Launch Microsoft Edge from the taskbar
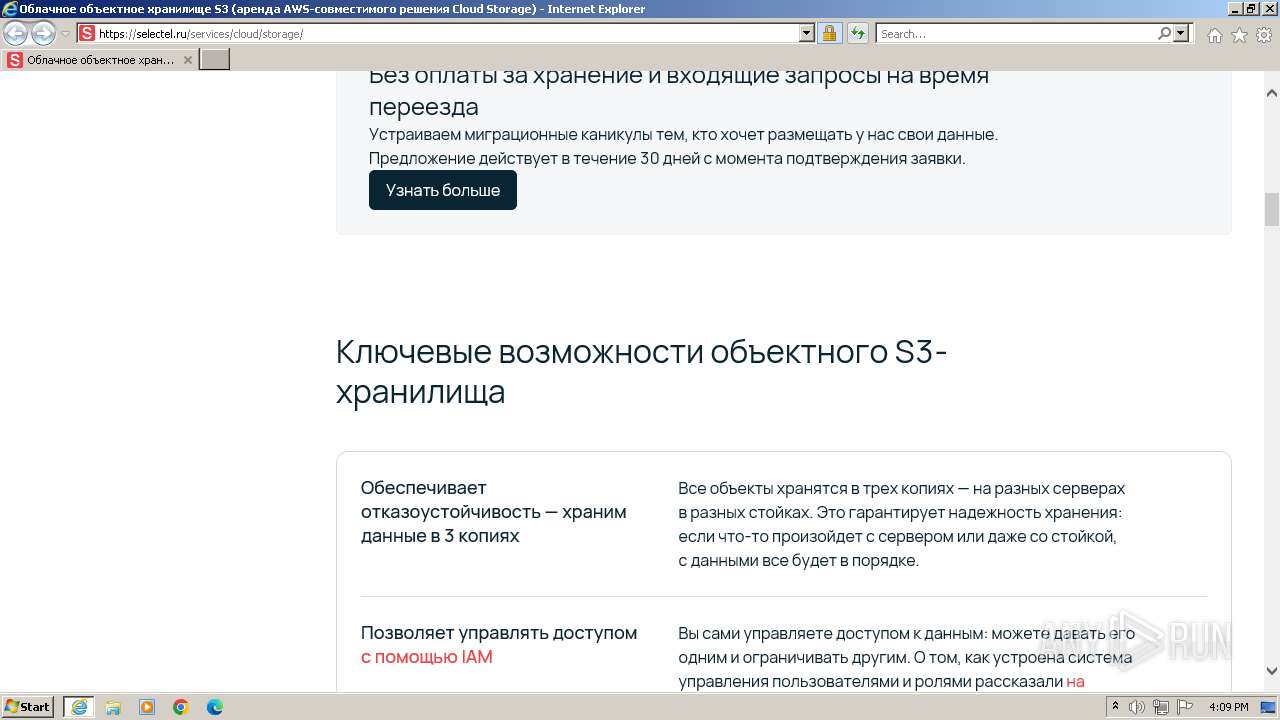The height and width of the screenshot is (720, 1280). [215, 707]
